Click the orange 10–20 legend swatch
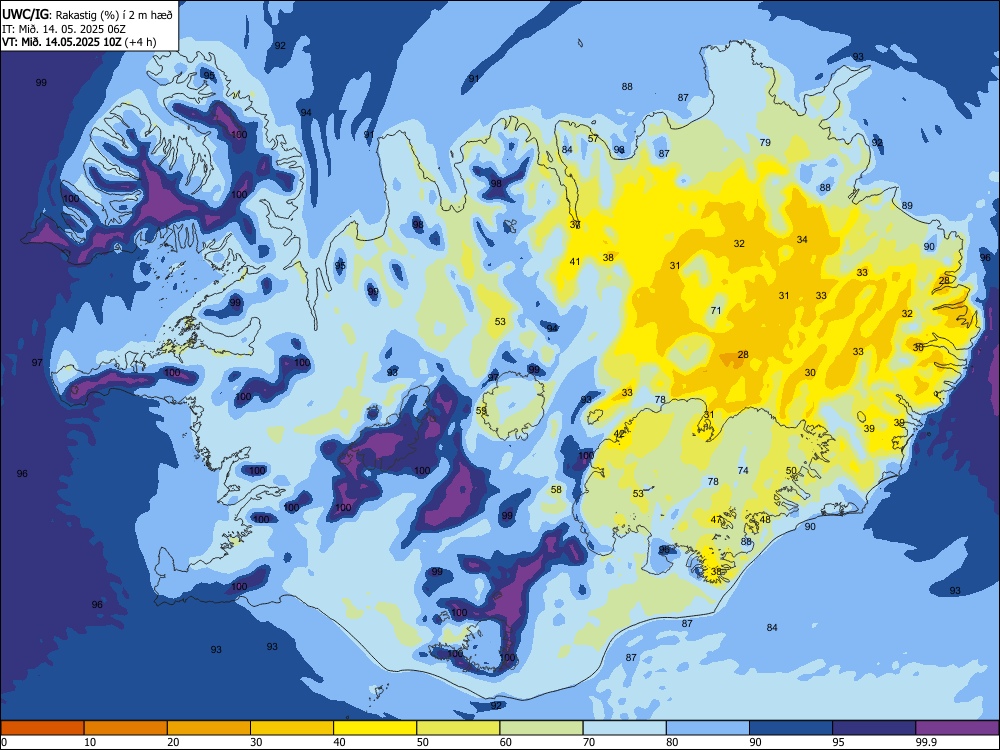Image resolution: width=1000 pixels, height=750 pixels. coord(126,728)
